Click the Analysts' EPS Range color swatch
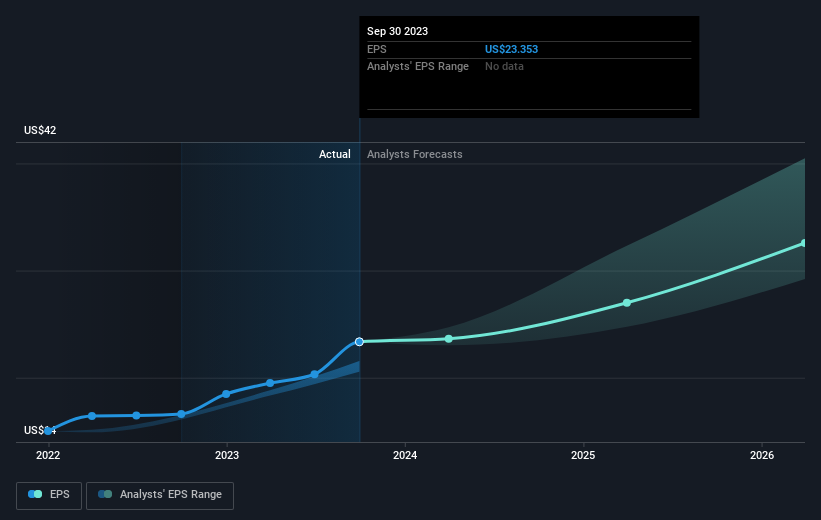 pos(105,494)
